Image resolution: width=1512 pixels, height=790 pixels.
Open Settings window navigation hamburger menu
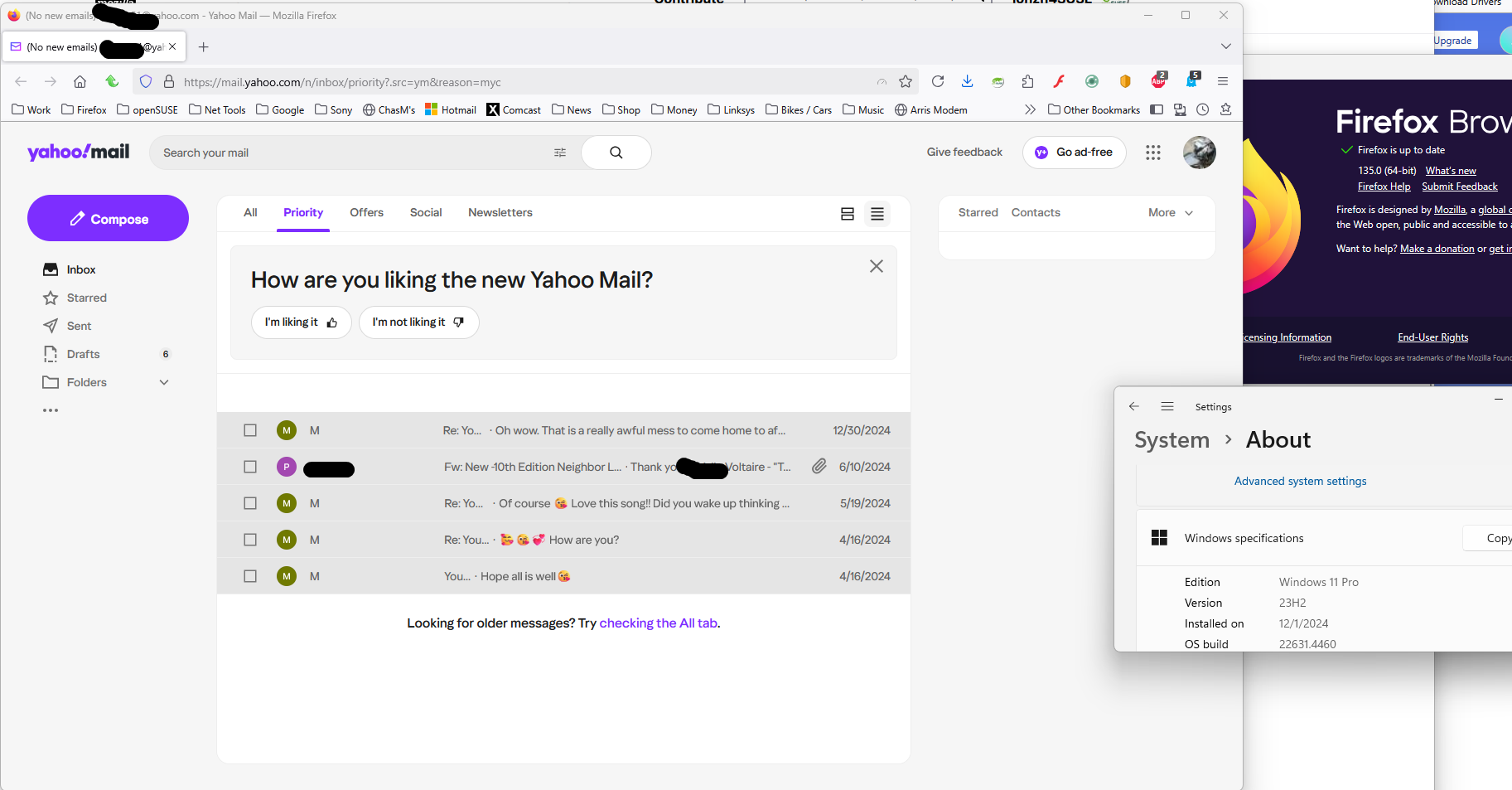(x=1167, y=406)
